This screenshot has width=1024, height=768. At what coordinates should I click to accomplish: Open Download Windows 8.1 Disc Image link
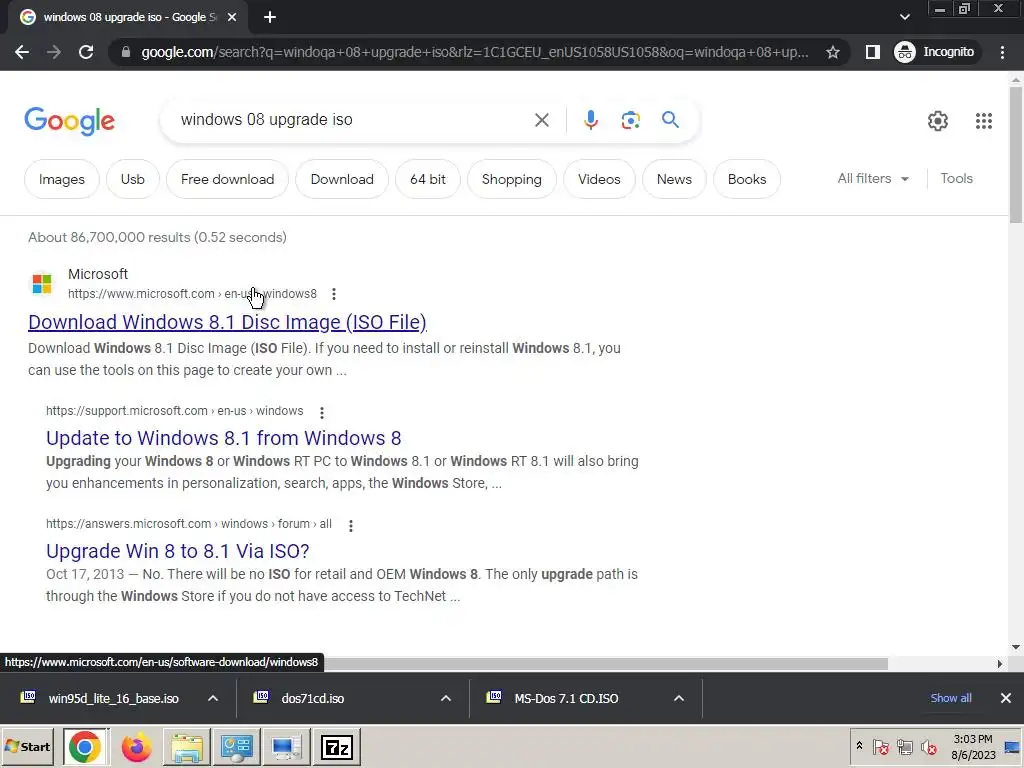point(227,322)
